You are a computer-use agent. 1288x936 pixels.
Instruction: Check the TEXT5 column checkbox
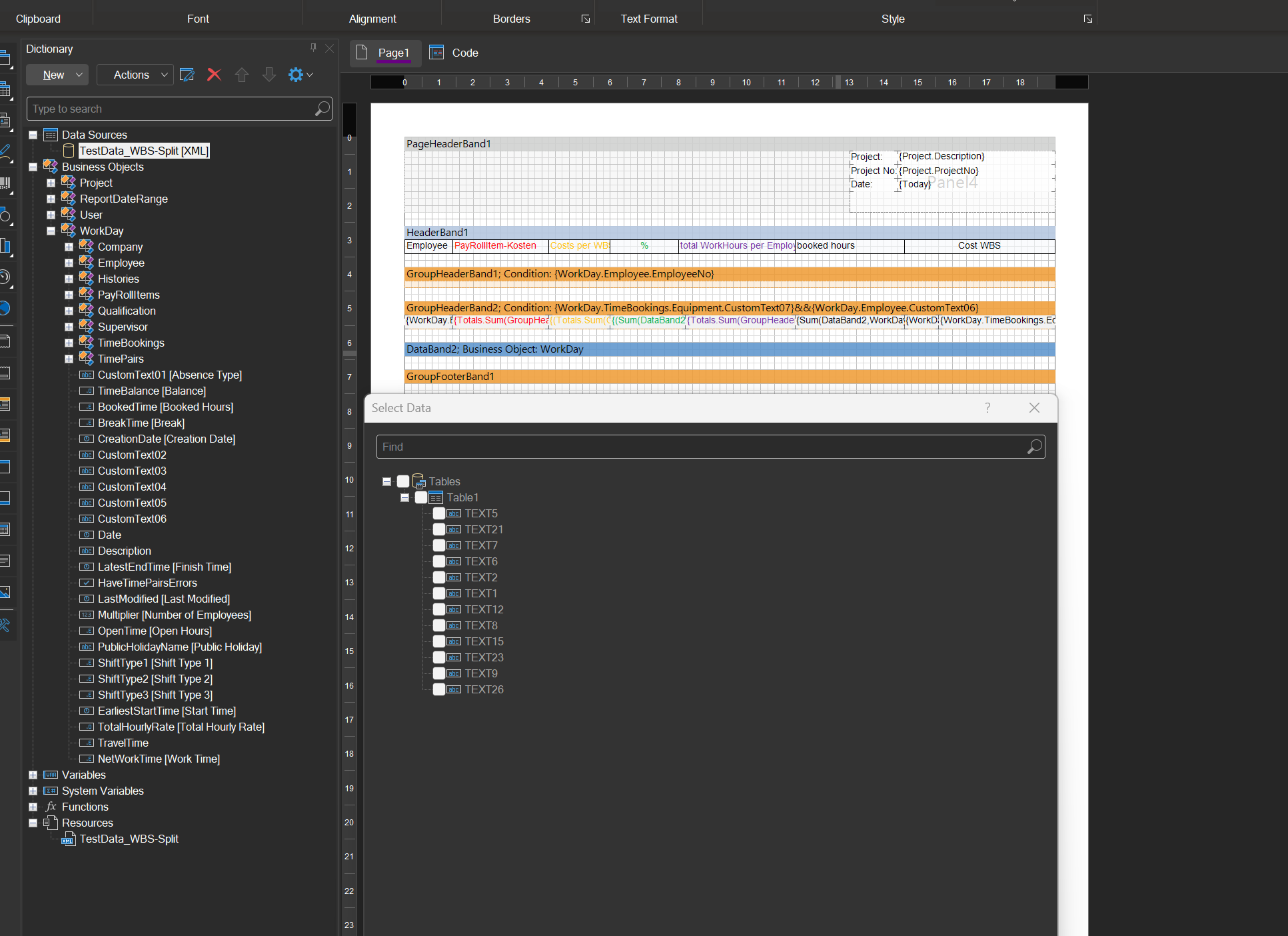pyautogui.click(x=439, y=513)
